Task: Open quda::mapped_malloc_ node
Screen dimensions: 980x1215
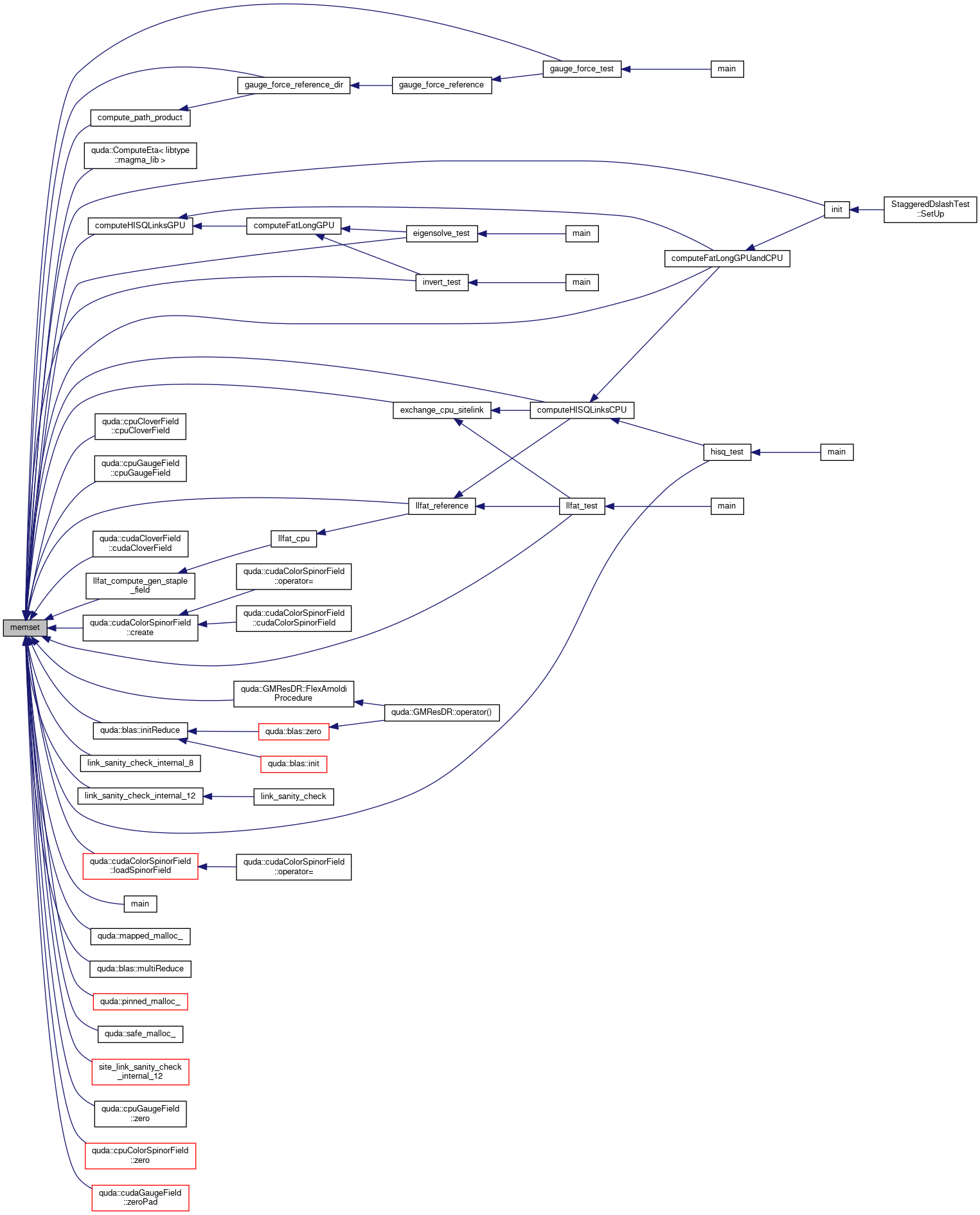Action: coord(140,937)
